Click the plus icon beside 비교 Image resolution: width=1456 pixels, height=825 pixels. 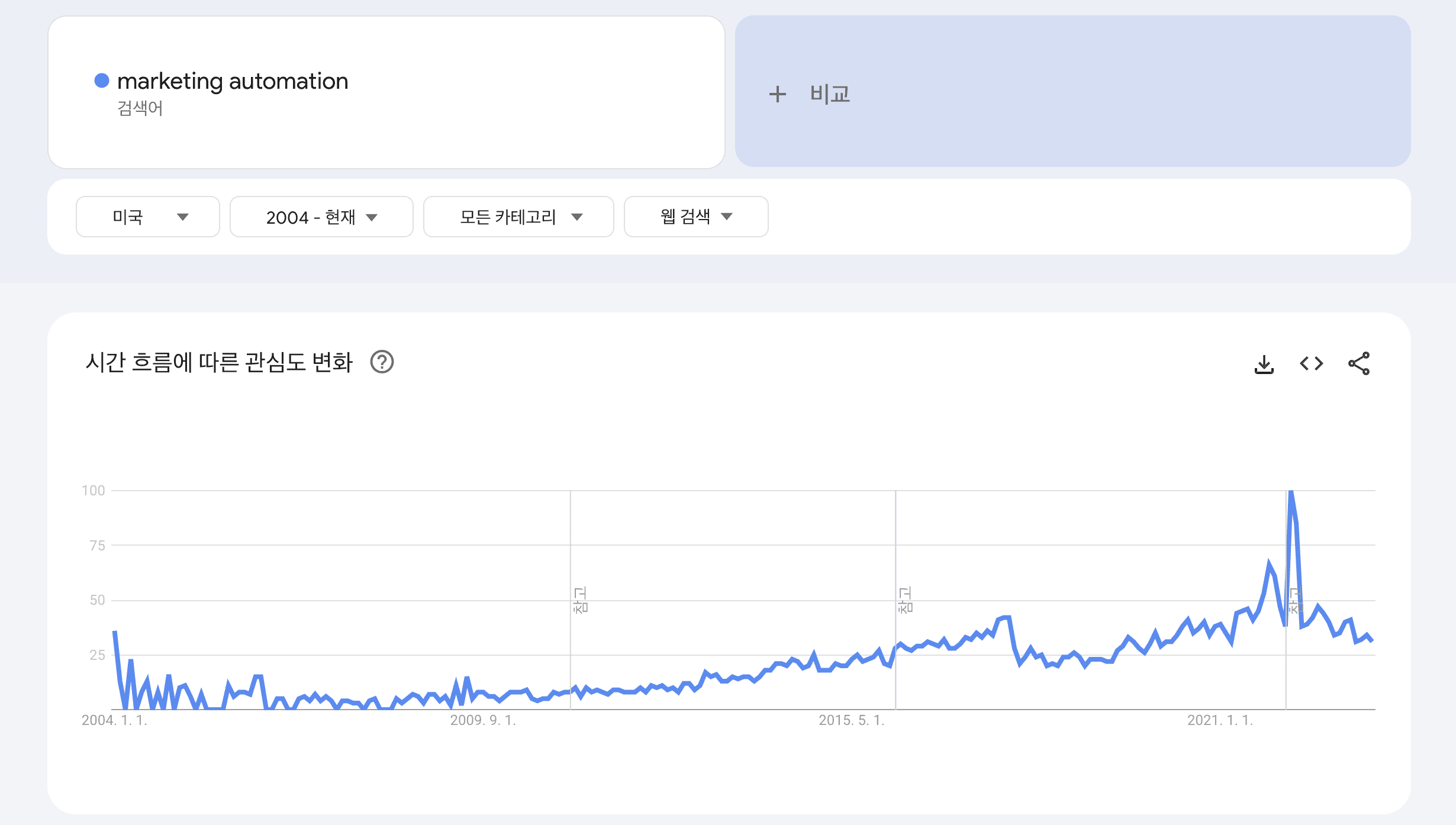click(777, 94)
